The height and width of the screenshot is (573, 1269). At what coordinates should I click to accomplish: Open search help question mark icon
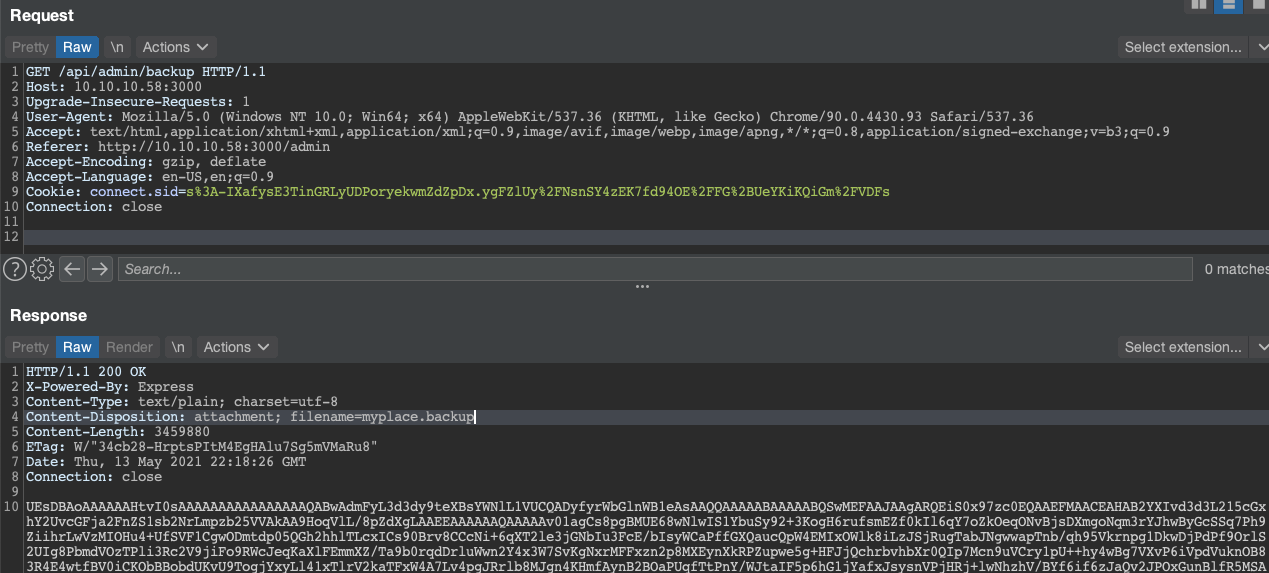pyautogui.click(x=14, y=268)
